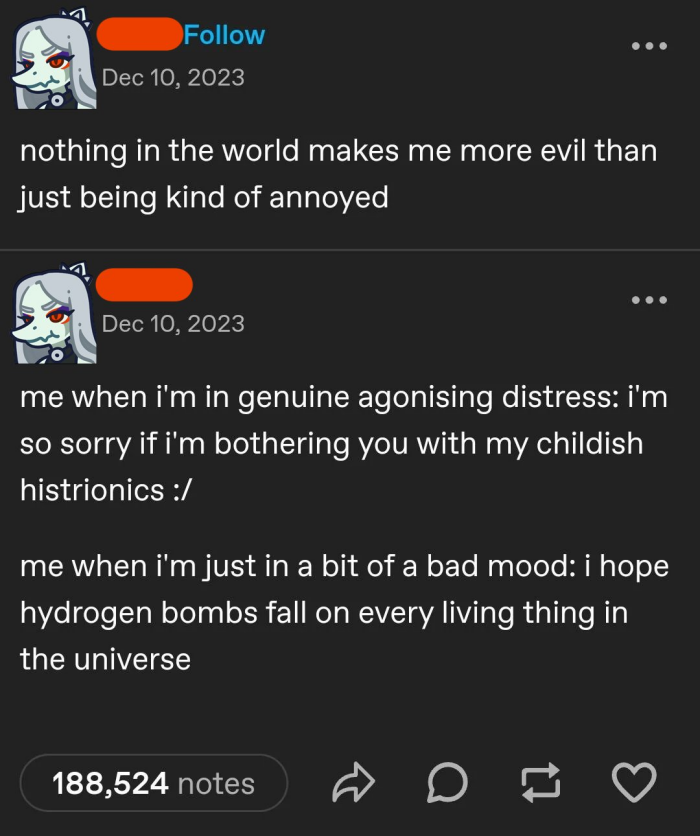Open the top post's blog avatar
The image size is (700, 836).
tap(54, 60)
